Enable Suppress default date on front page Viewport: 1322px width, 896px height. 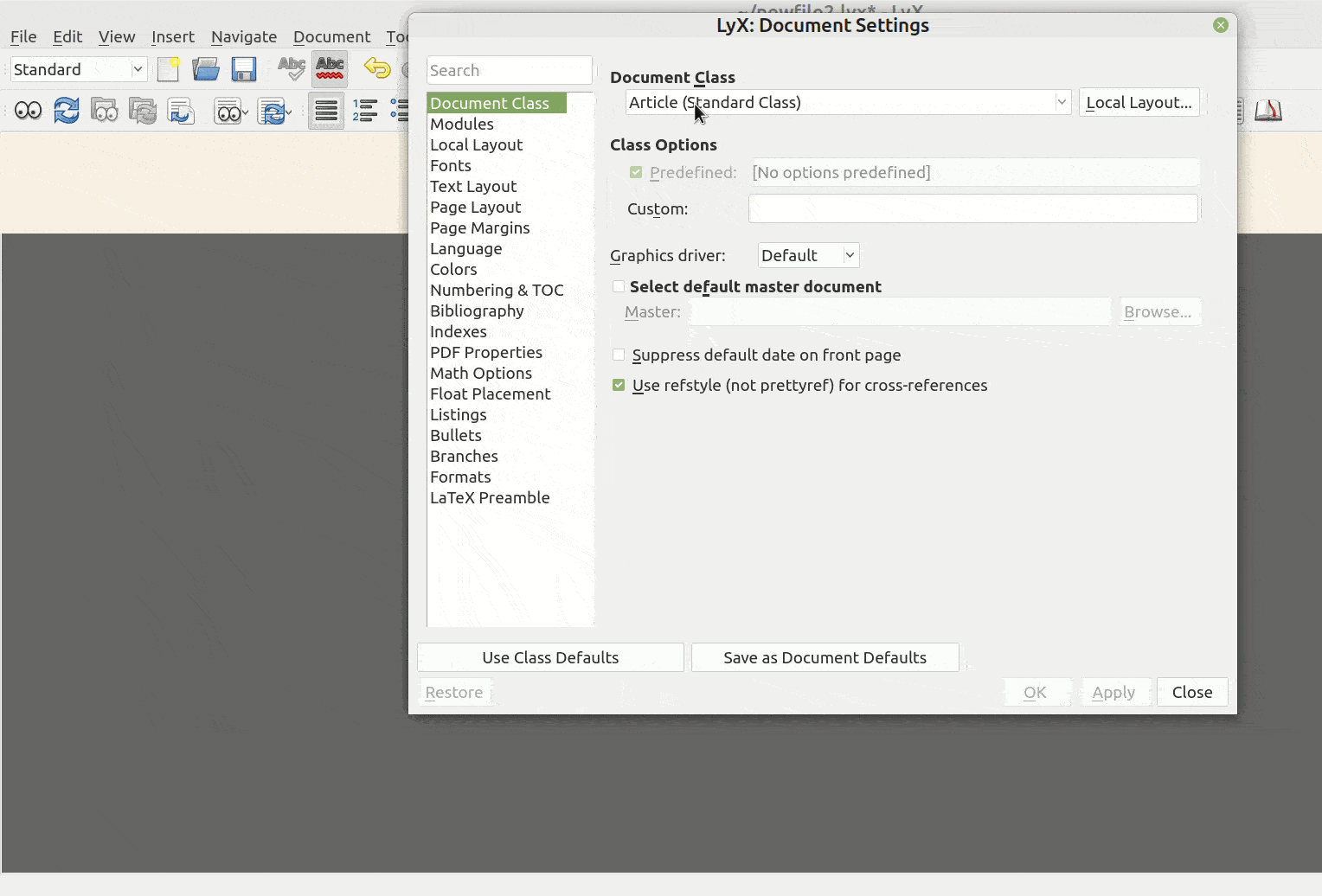pyautogui.click(x=619, y=355)
